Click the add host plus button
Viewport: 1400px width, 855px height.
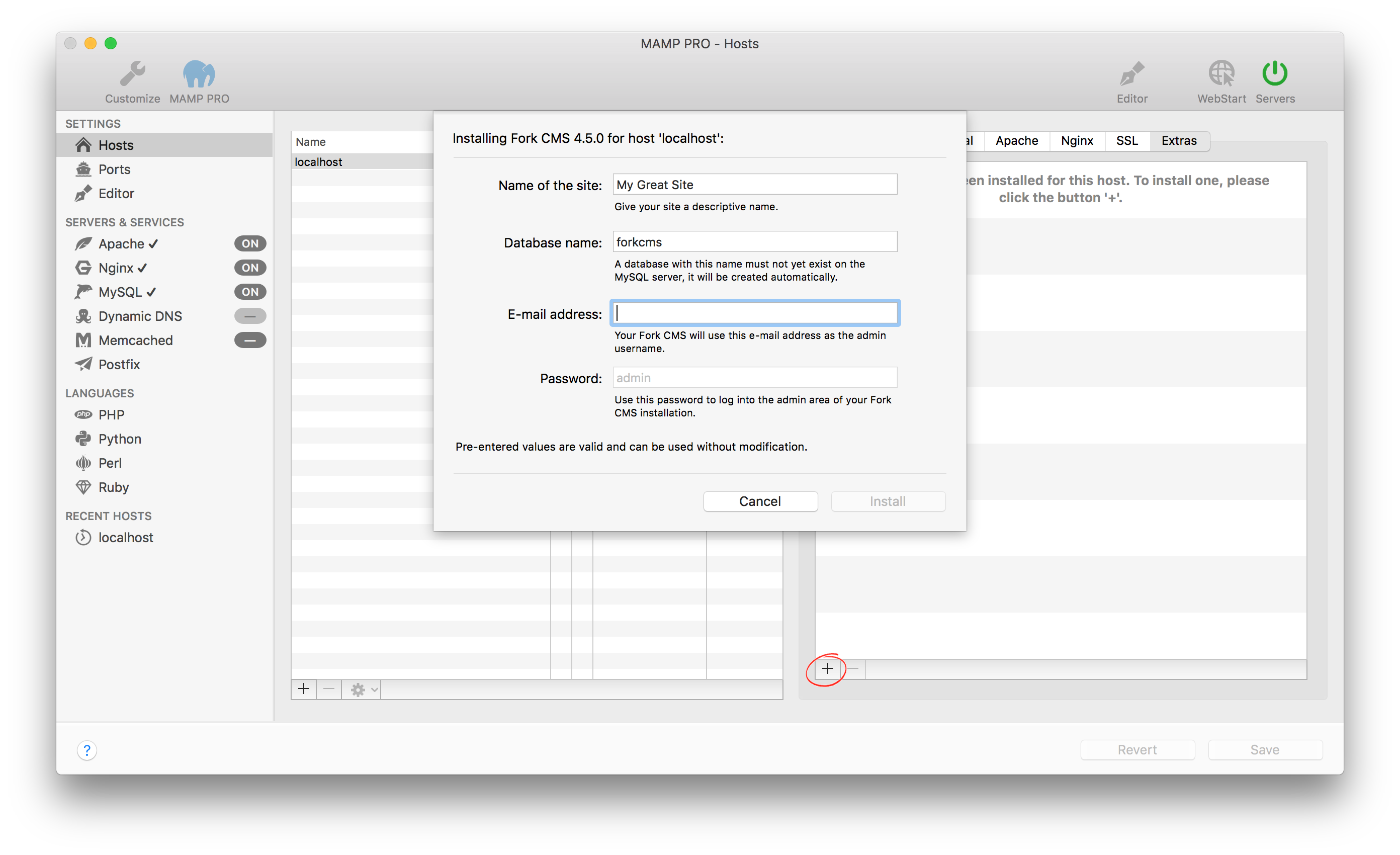pos(304,689)
